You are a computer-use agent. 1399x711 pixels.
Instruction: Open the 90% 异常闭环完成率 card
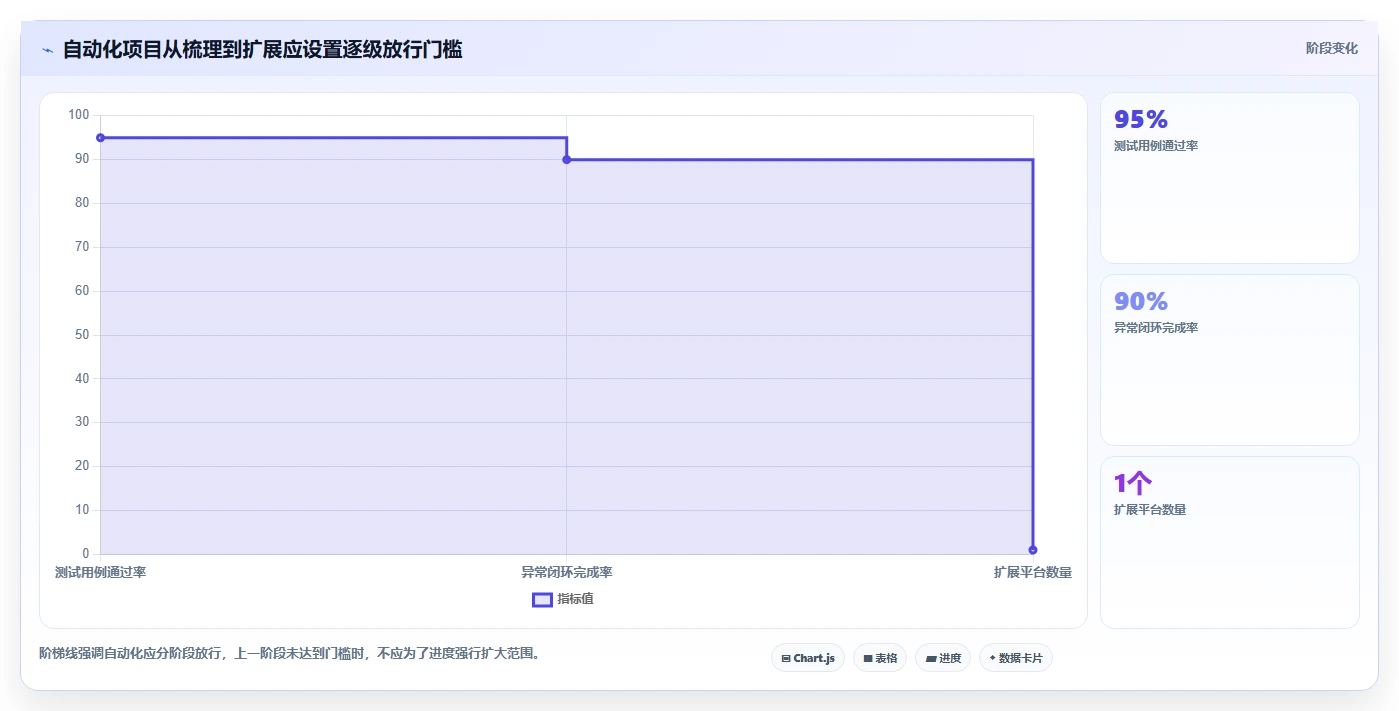click(x=1230, y=360)
